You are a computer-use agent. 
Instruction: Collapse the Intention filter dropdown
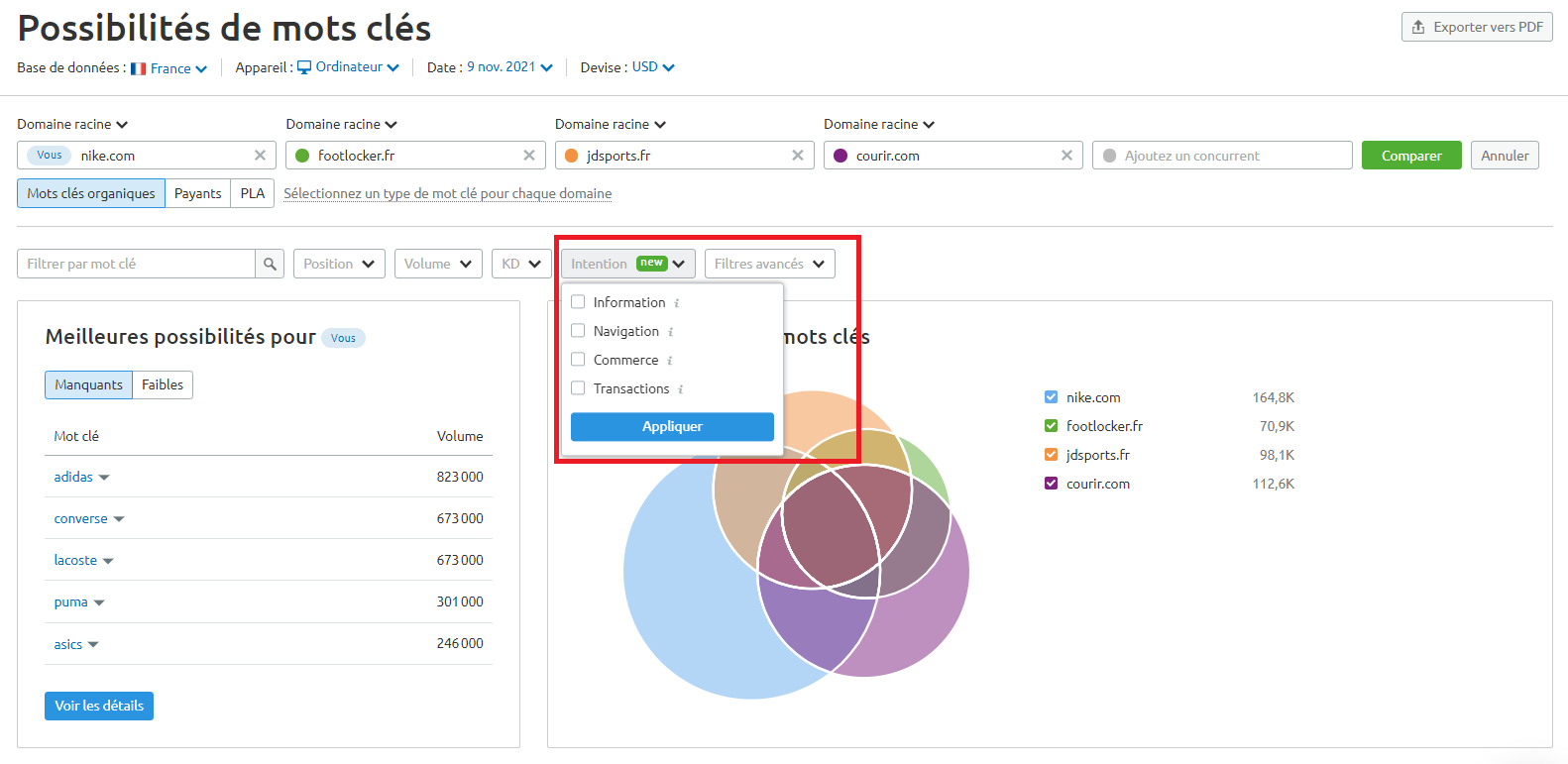coord(628,264)
